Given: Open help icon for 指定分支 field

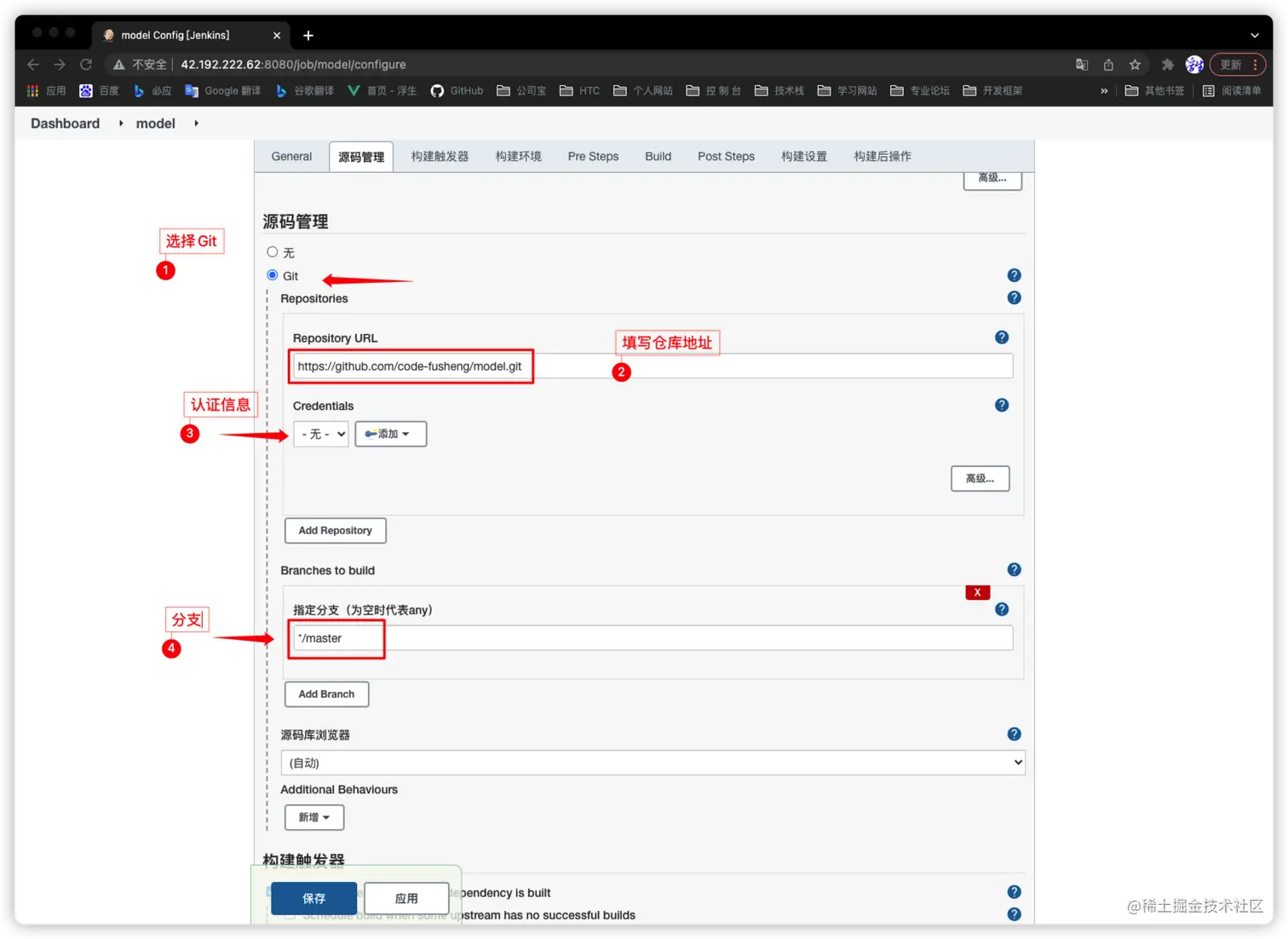Looking at the screenshot, I should coord(1002,609).
